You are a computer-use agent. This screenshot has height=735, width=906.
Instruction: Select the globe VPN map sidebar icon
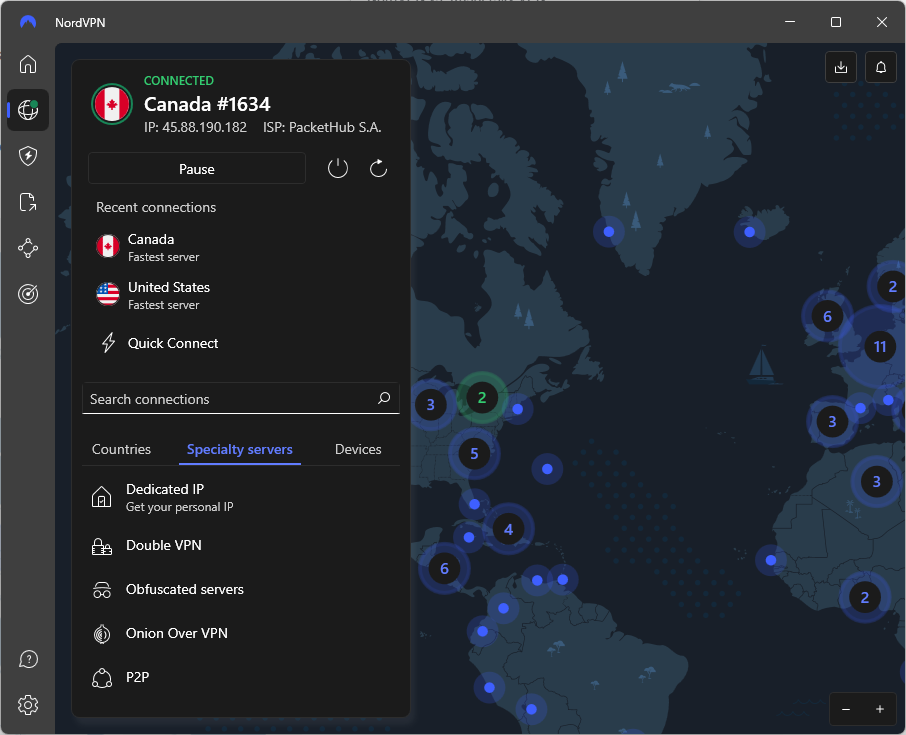pos(28,110)
